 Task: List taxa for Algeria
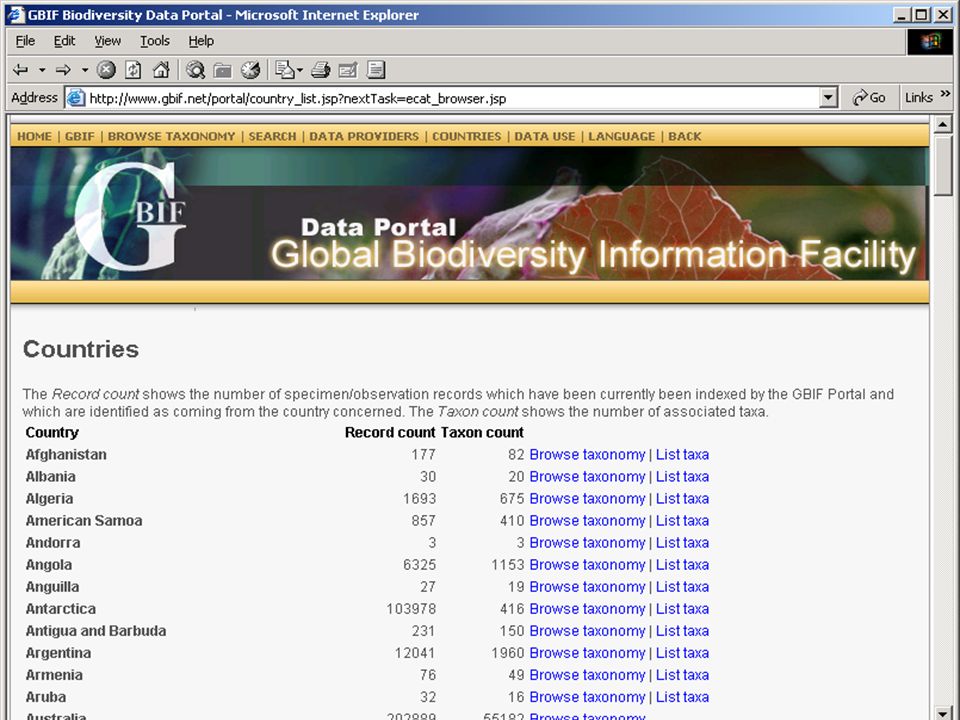click(x=682, y=499)
